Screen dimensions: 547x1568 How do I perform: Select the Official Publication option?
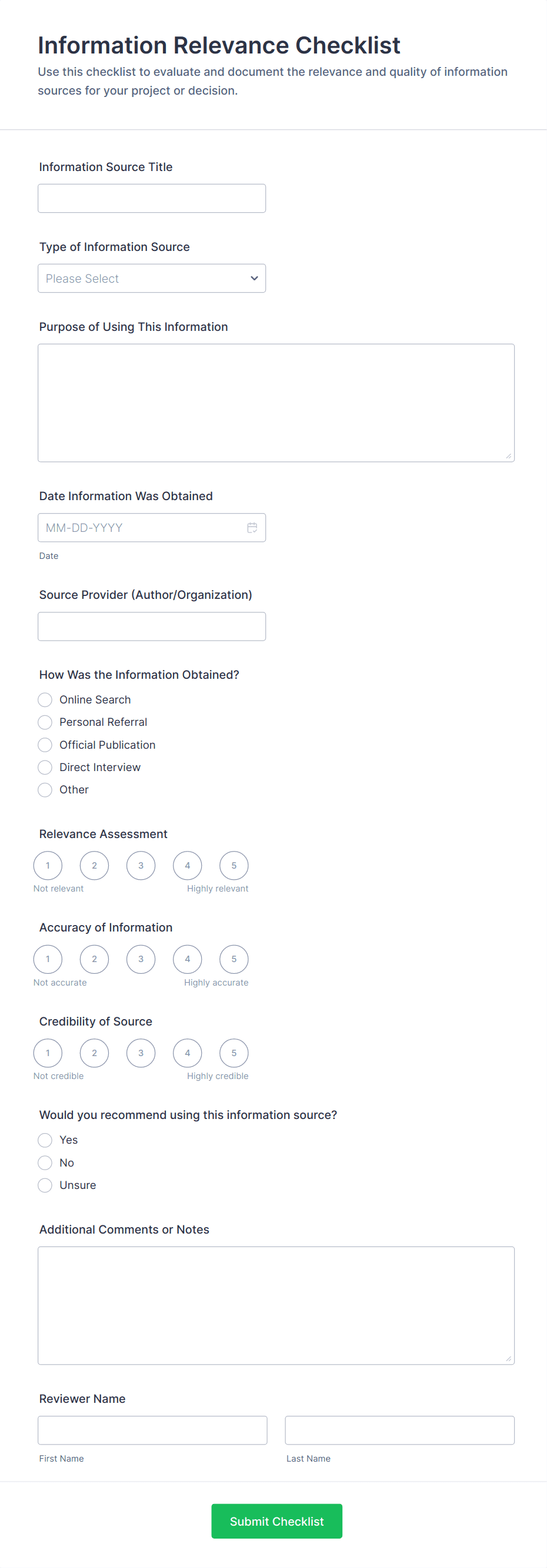click(45, 745)
